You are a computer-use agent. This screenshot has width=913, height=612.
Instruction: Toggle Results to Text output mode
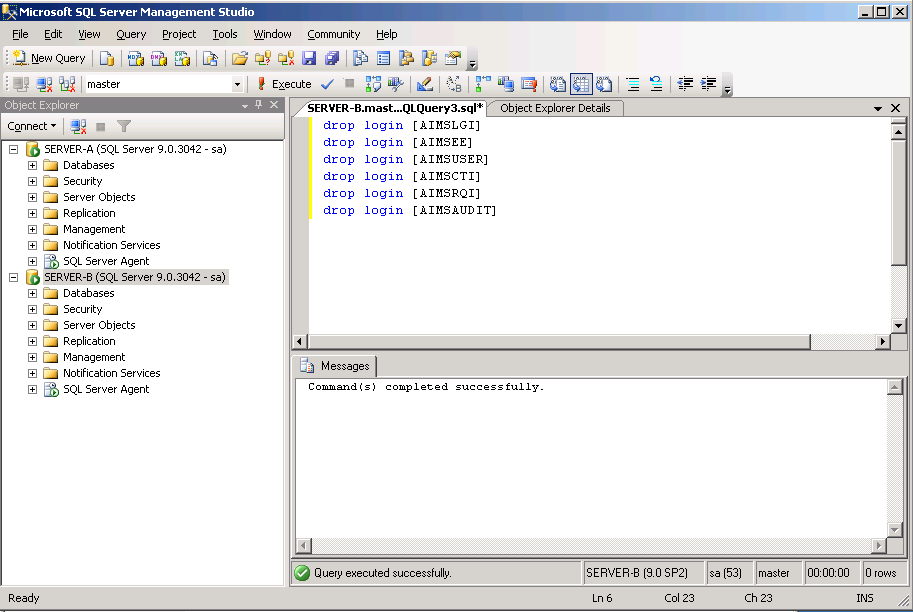557,84
